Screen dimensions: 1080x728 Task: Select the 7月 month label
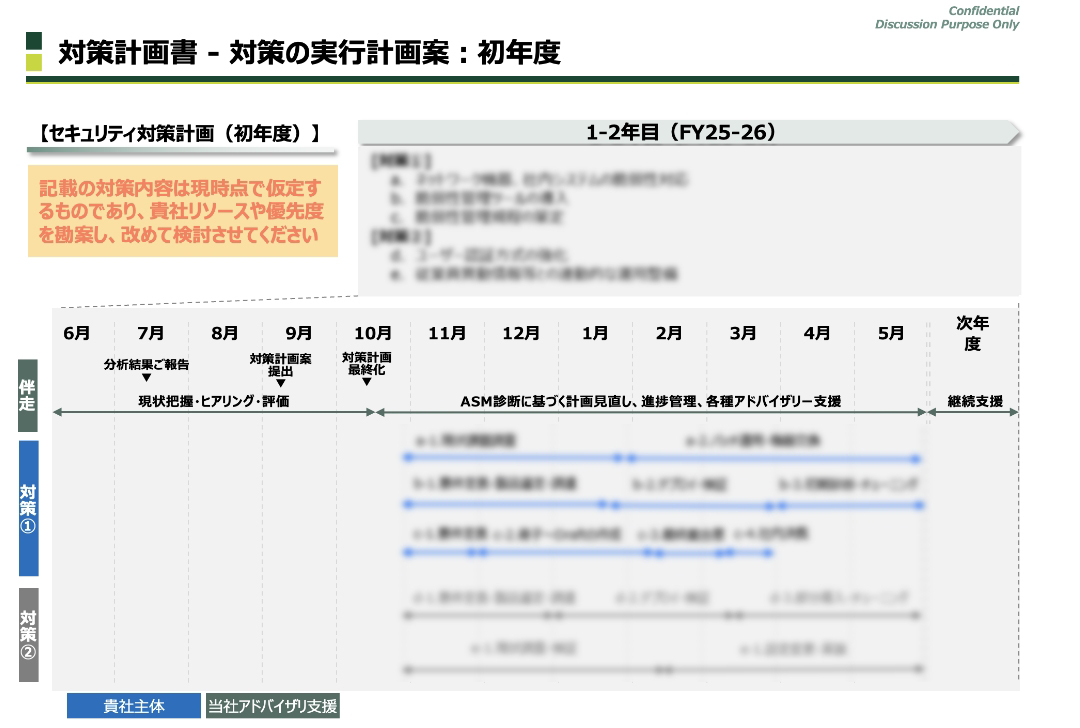click(150, 333)
